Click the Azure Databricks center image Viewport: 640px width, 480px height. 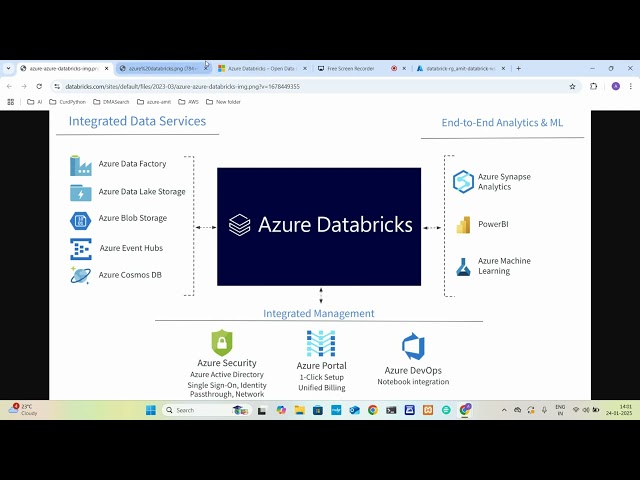tap(319, 227)
